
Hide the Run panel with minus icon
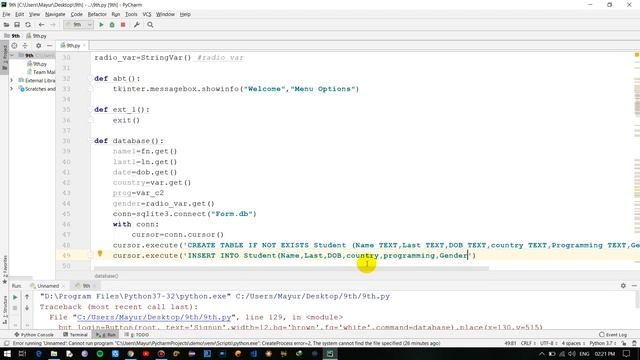pos(634,286)
